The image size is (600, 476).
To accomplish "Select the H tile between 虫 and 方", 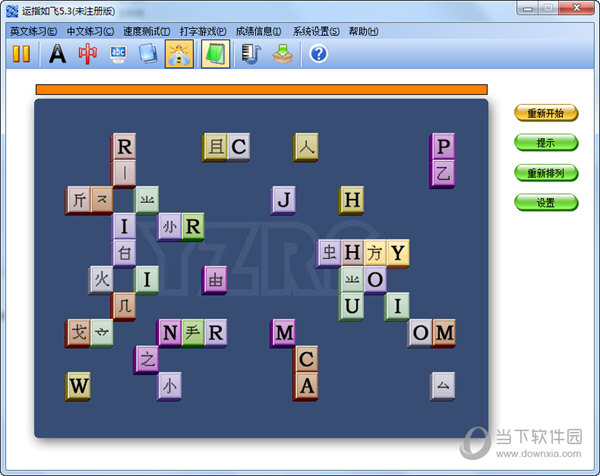I will click(352, 254).
